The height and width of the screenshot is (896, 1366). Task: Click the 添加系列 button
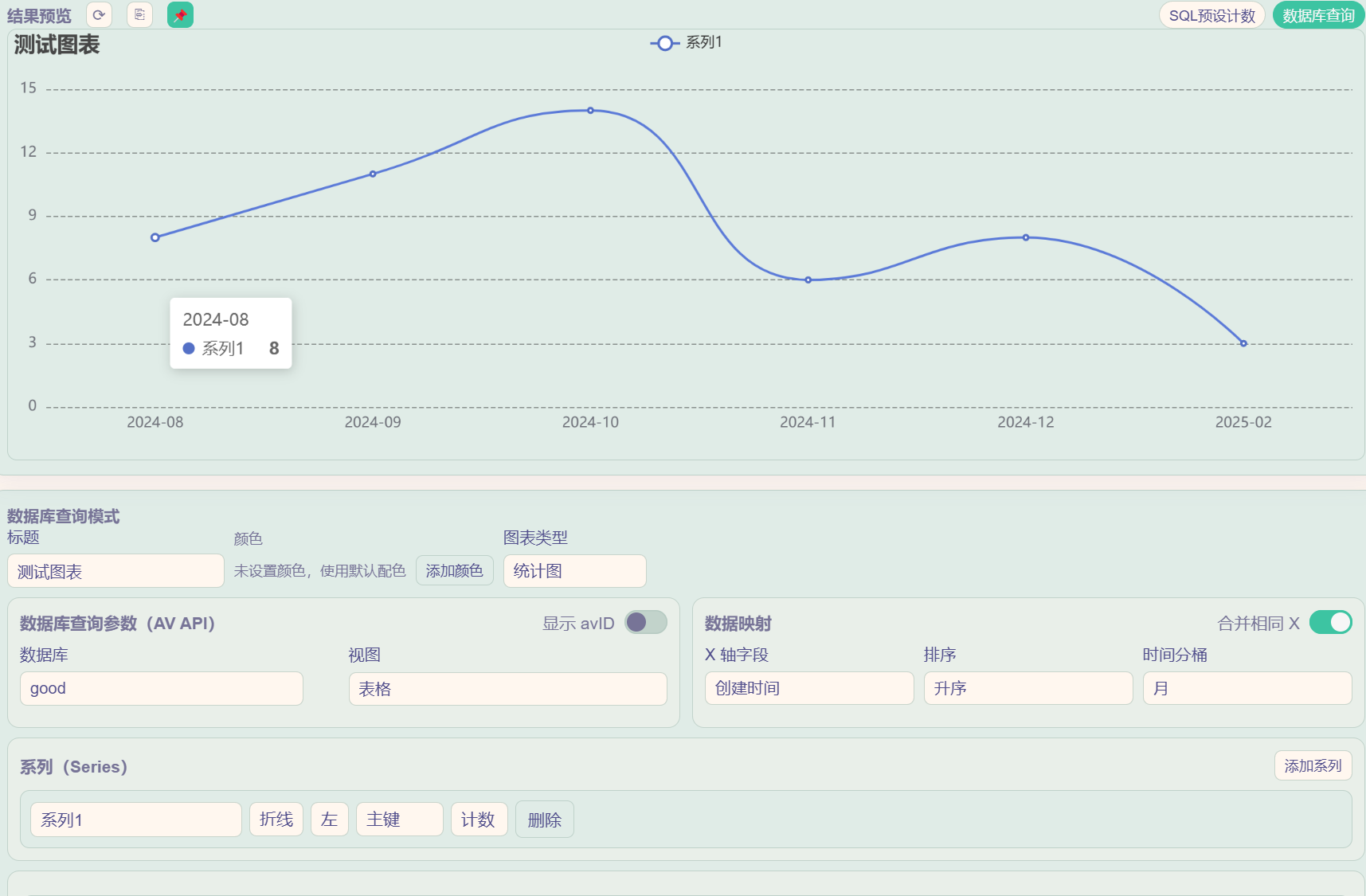[1313, 765]
